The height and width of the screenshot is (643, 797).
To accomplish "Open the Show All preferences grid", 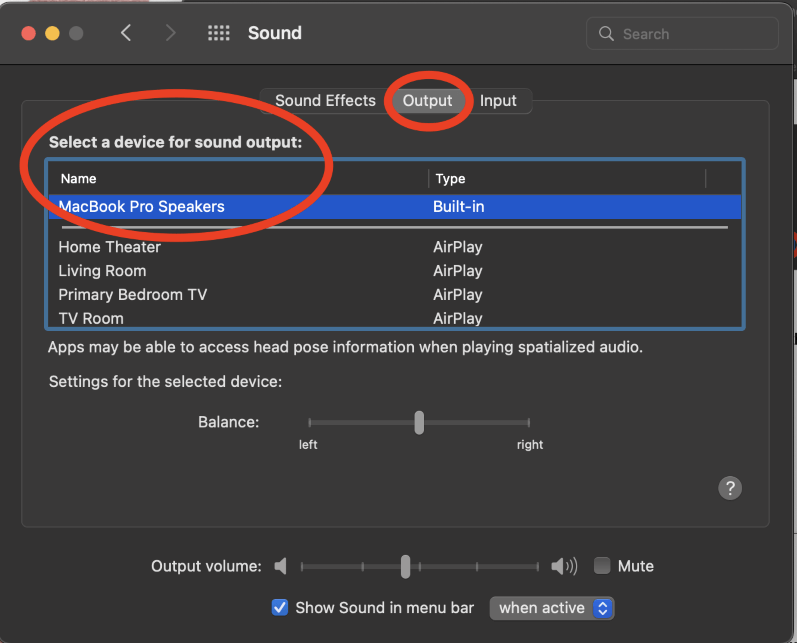I will tap(218, 33).
